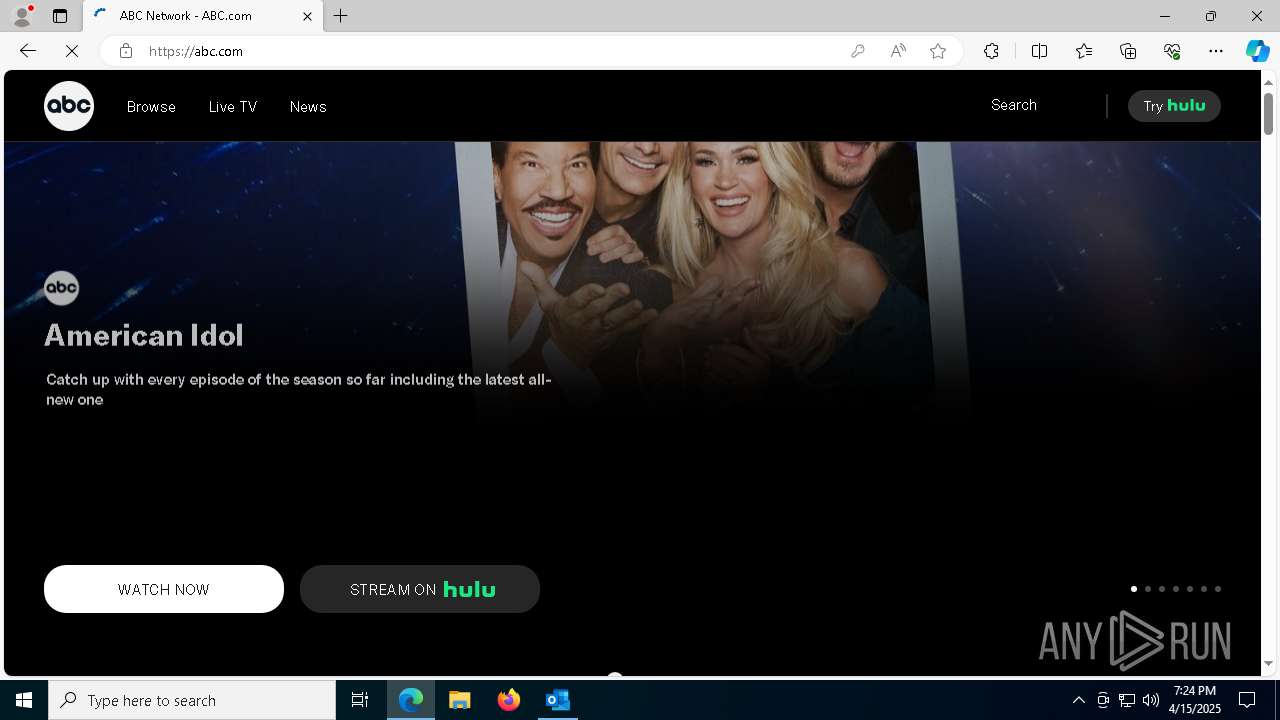Screen dimensions: 1280x720
Task: Select the ABC Network browser tab
Action: tap(203, 16)
